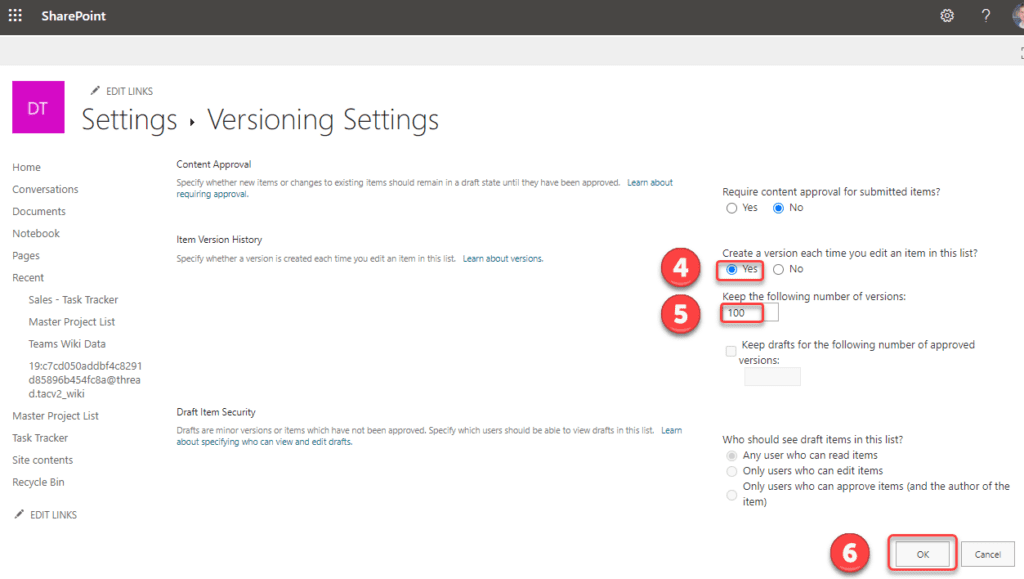Open Documents in left navigation
This screenshot has height=579, width=1024.
pyautogui.click(x=39, y=211)
